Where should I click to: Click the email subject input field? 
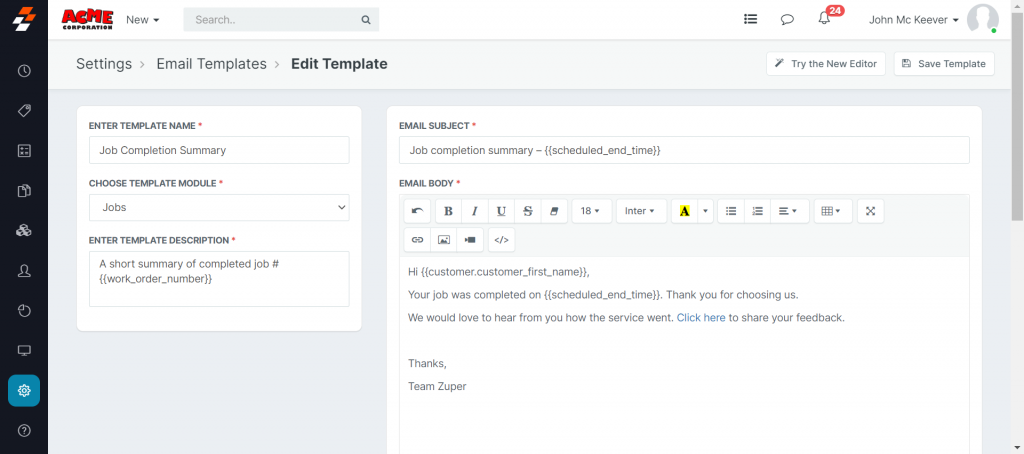(x=684, y=150)
